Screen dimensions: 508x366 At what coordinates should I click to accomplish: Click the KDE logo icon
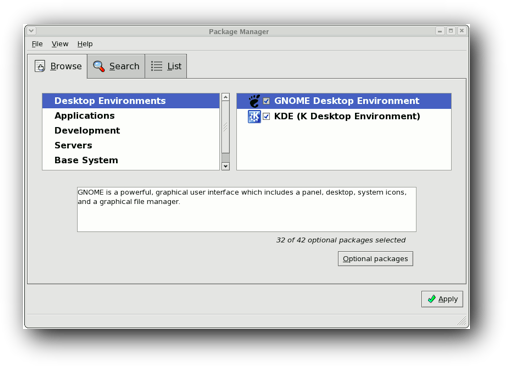pos(254,116)
